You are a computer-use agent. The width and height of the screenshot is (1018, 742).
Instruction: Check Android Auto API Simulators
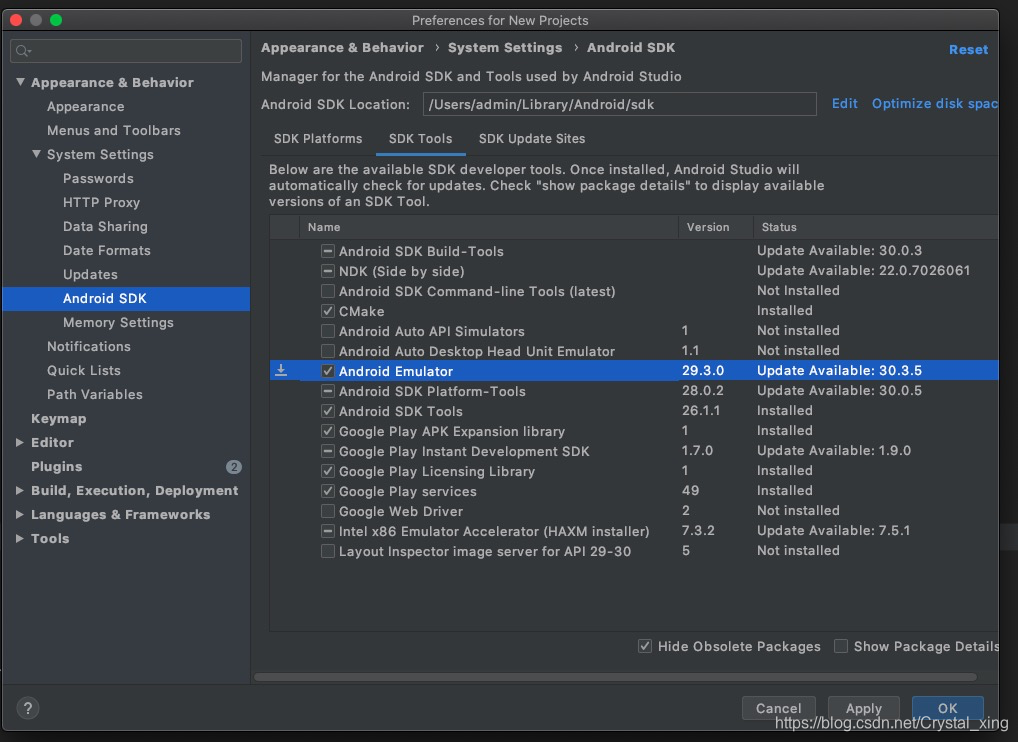(x=328, y=331)
